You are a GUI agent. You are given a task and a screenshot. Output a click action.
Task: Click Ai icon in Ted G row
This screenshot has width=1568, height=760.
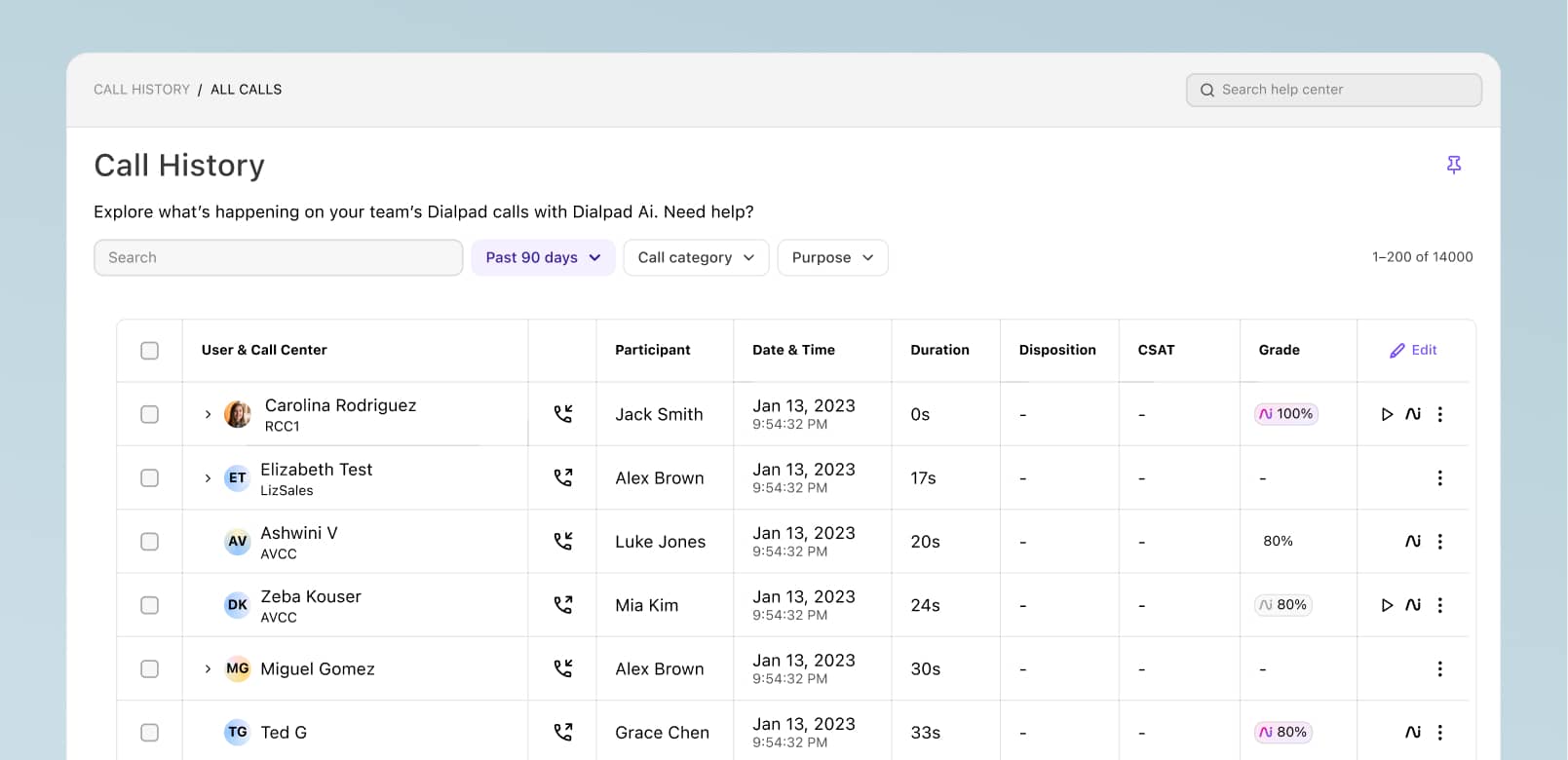[x=1413, y=732]
